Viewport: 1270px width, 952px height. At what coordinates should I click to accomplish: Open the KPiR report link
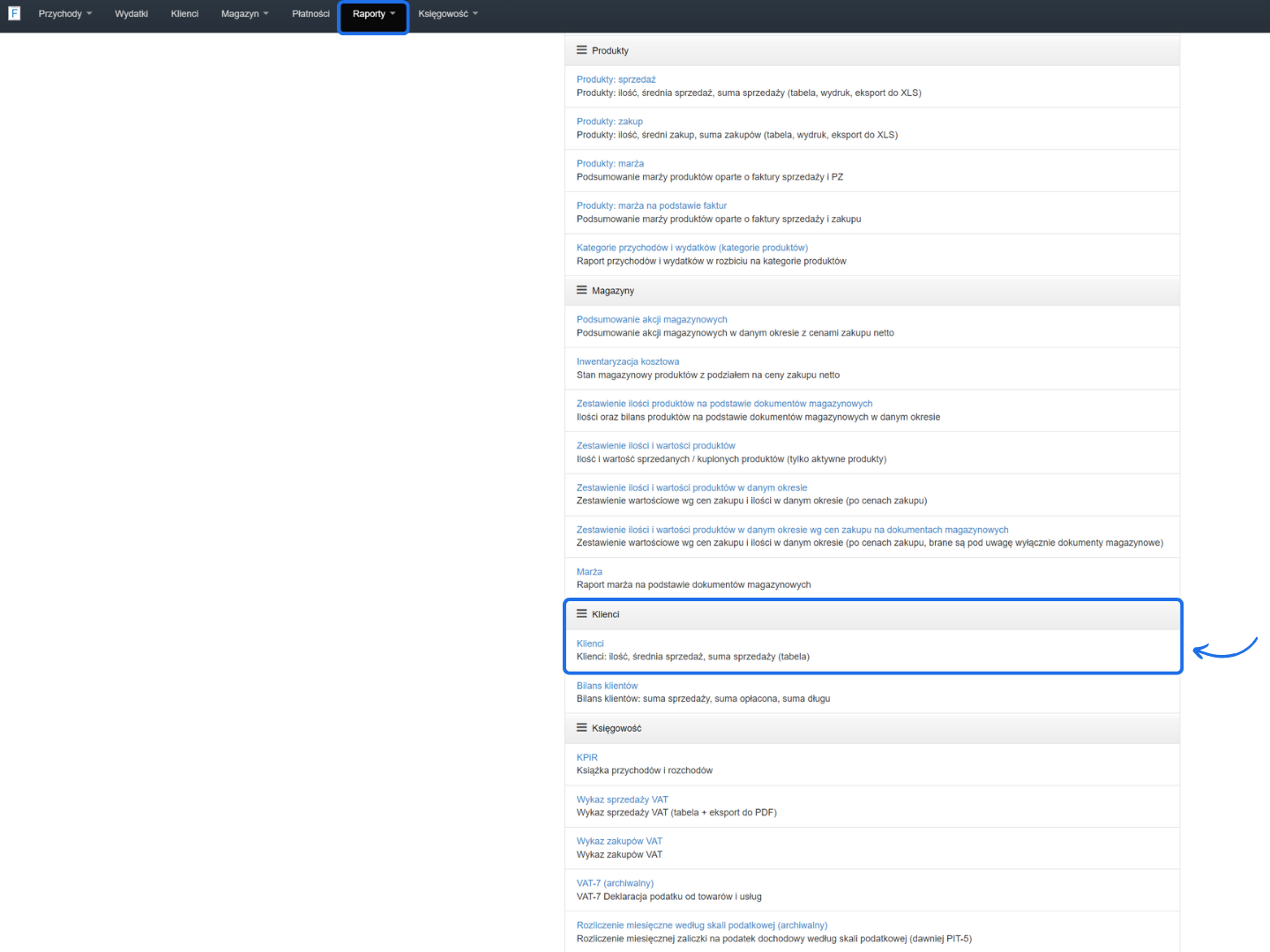586,757
